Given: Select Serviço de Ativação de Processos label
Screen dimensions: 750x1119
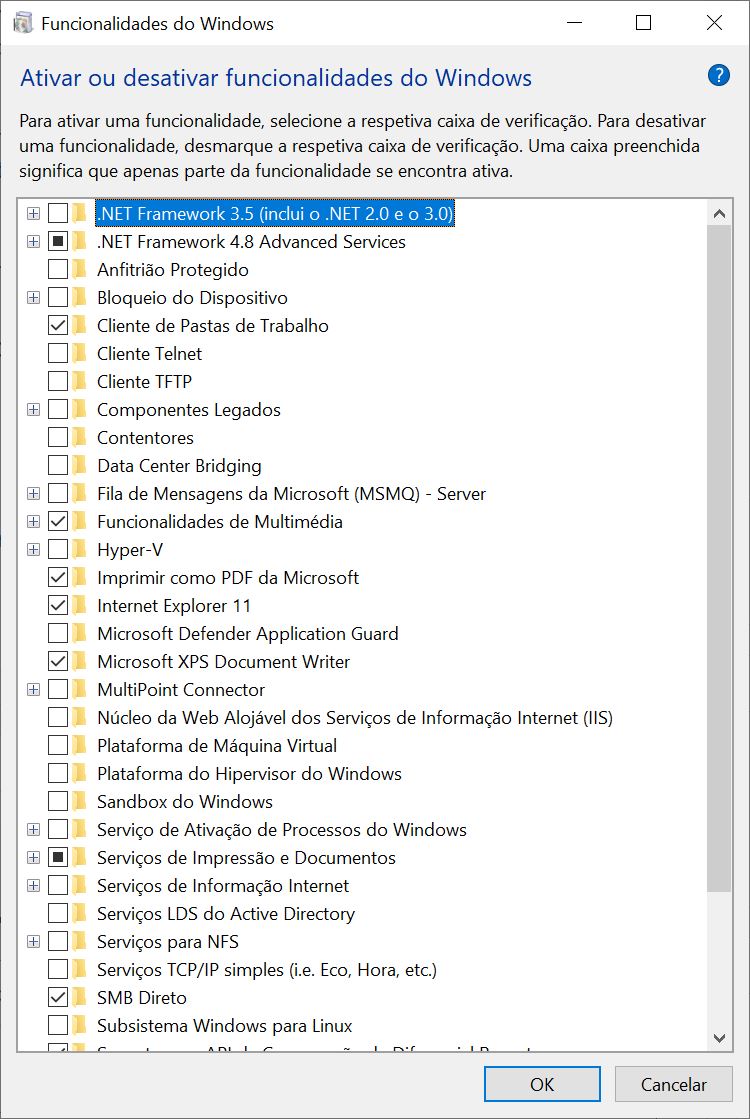Looking at the screenshot, I should (282, 830).
